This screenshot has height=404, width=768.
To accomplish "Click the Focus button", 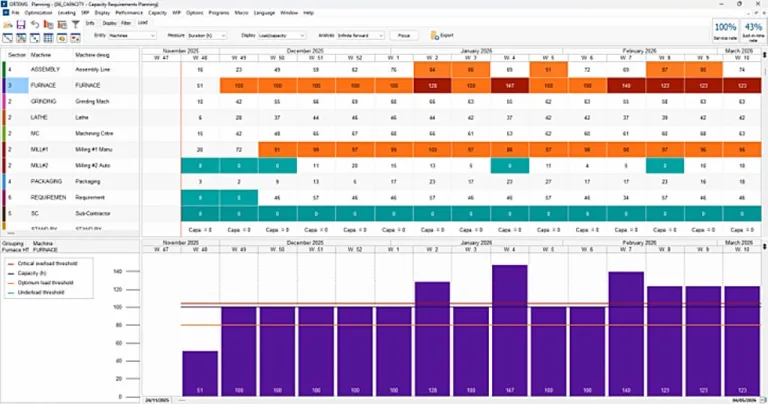I will [x=404, y=35].
